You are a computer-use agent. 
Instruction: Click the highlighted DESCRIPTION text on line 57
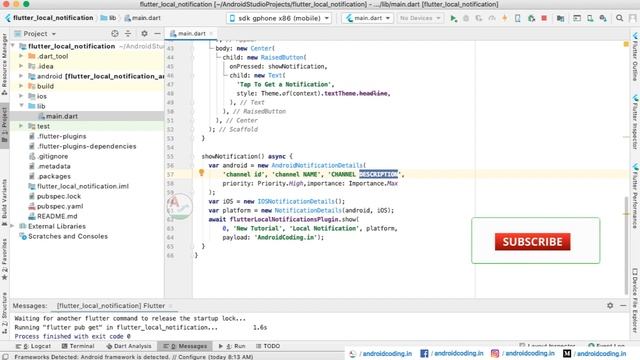click(378, 174)
